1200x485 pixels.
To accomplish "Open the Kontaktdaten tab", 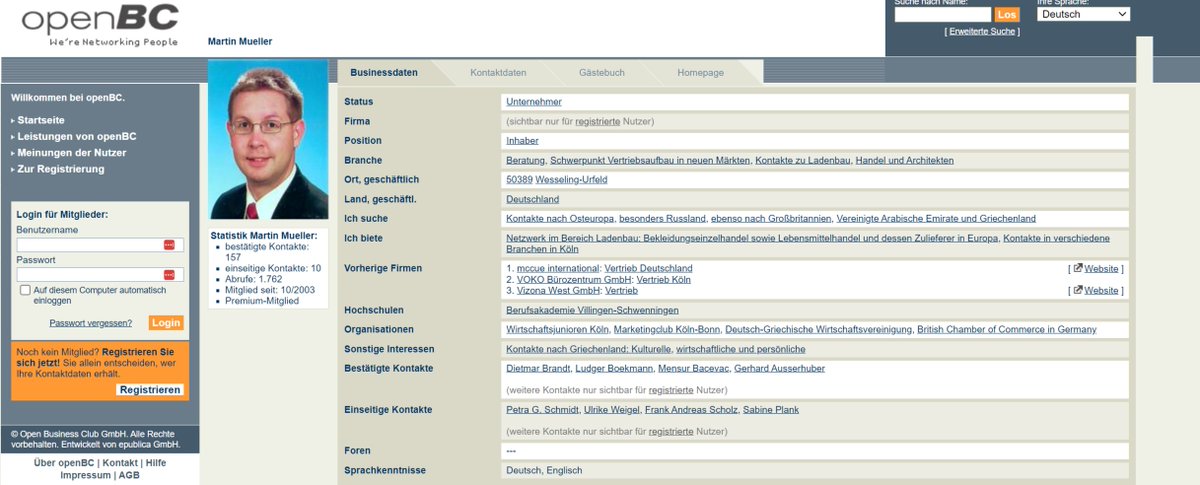I will tap(498, 73).
